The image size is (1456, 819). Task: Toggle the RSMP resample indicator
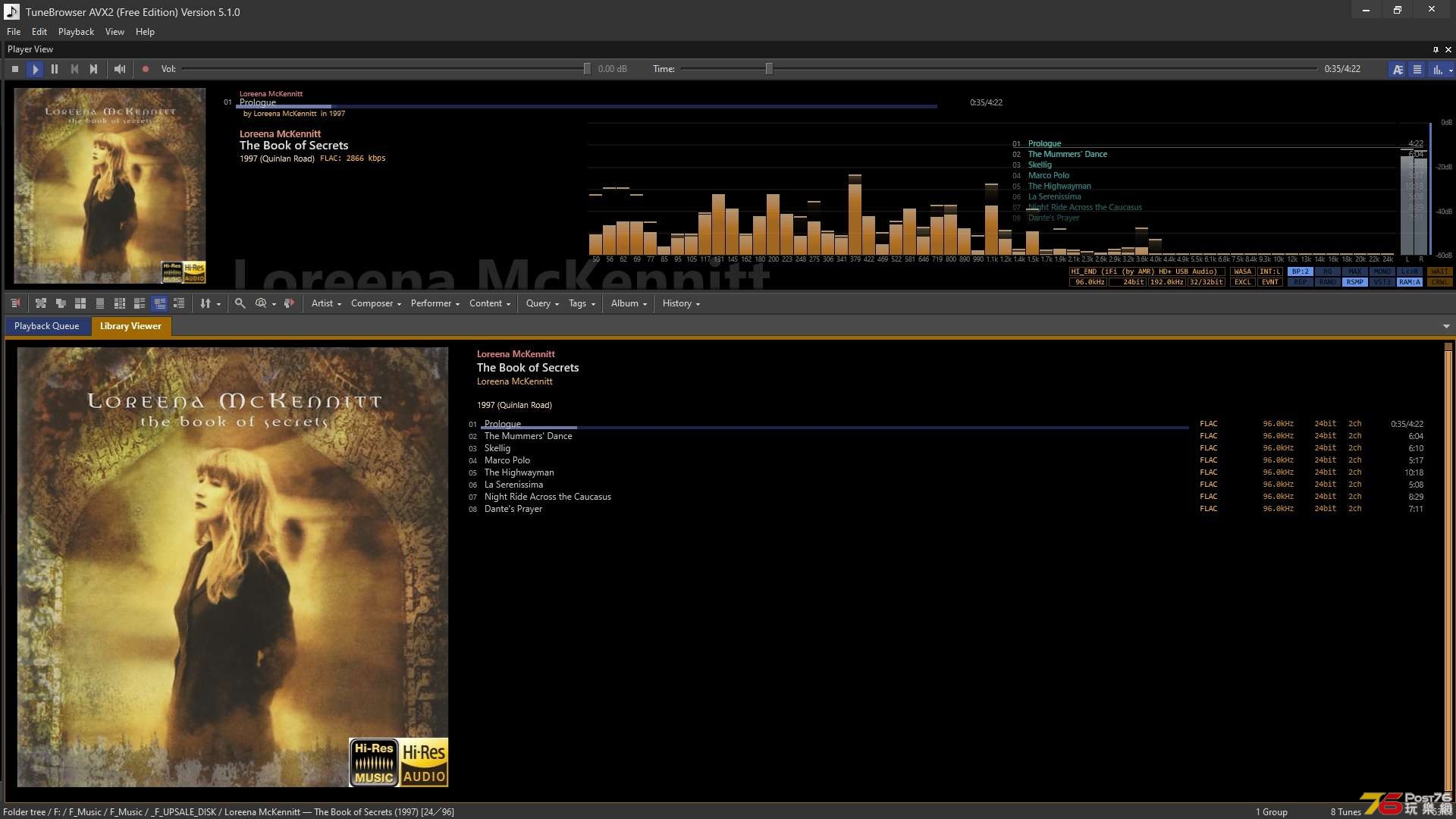click(1354, 282)
